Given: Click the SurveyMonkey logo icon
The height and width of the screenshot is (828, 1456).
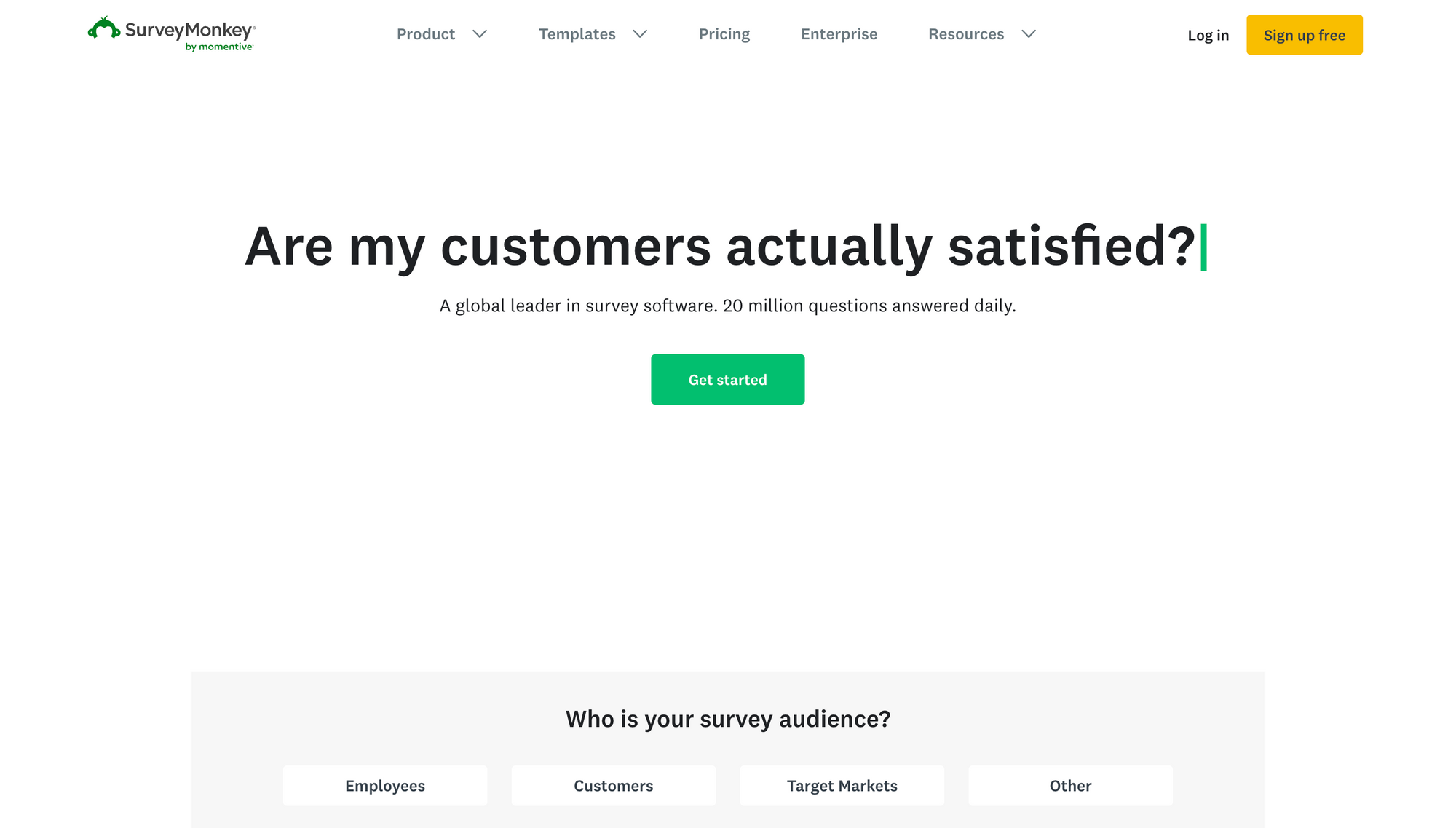Looking at the screenshot, I should tap(102, 30).
